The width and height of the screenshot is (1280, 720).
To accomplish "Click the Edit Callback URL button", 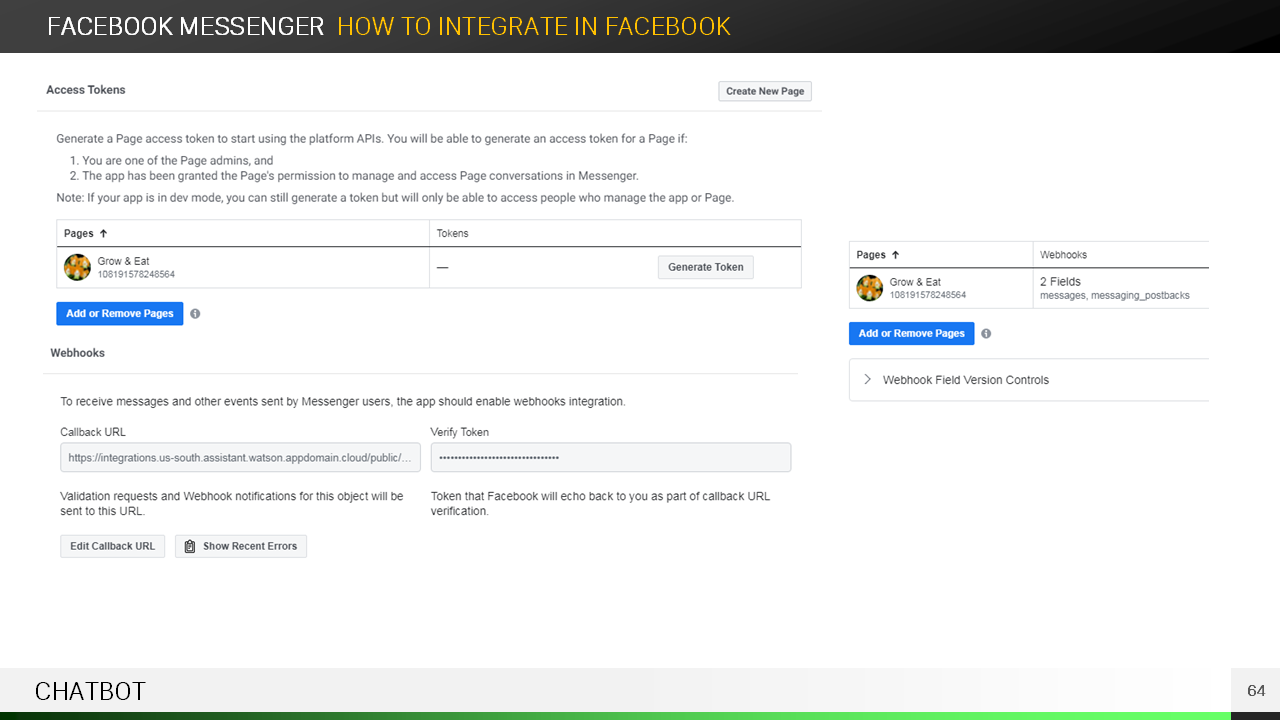I will [x=112, y=546].
